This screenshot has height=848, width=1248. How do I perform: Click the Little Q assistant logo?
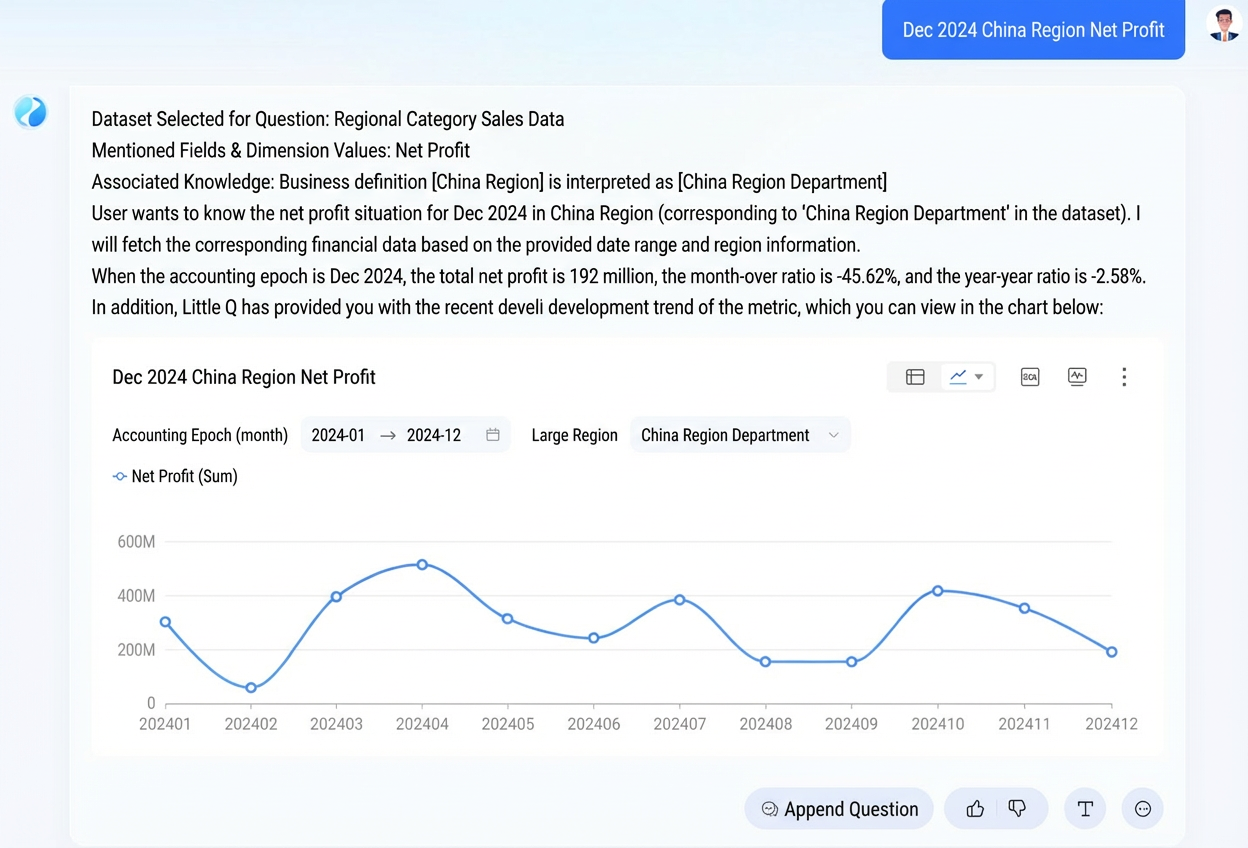pyautogui.click(x=31, y=112)
